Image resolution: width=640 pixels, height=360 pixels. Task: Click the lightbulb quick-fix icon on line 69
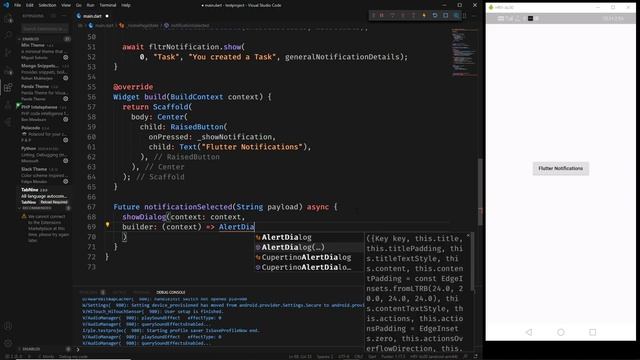pyautogui.click(x=107, y=225)
